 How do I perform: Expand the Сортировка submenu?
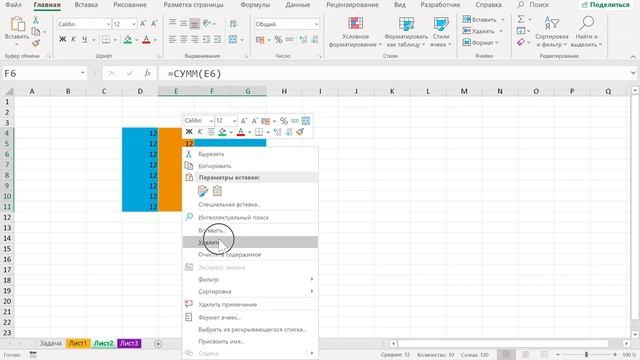click(x=250, y=291)
